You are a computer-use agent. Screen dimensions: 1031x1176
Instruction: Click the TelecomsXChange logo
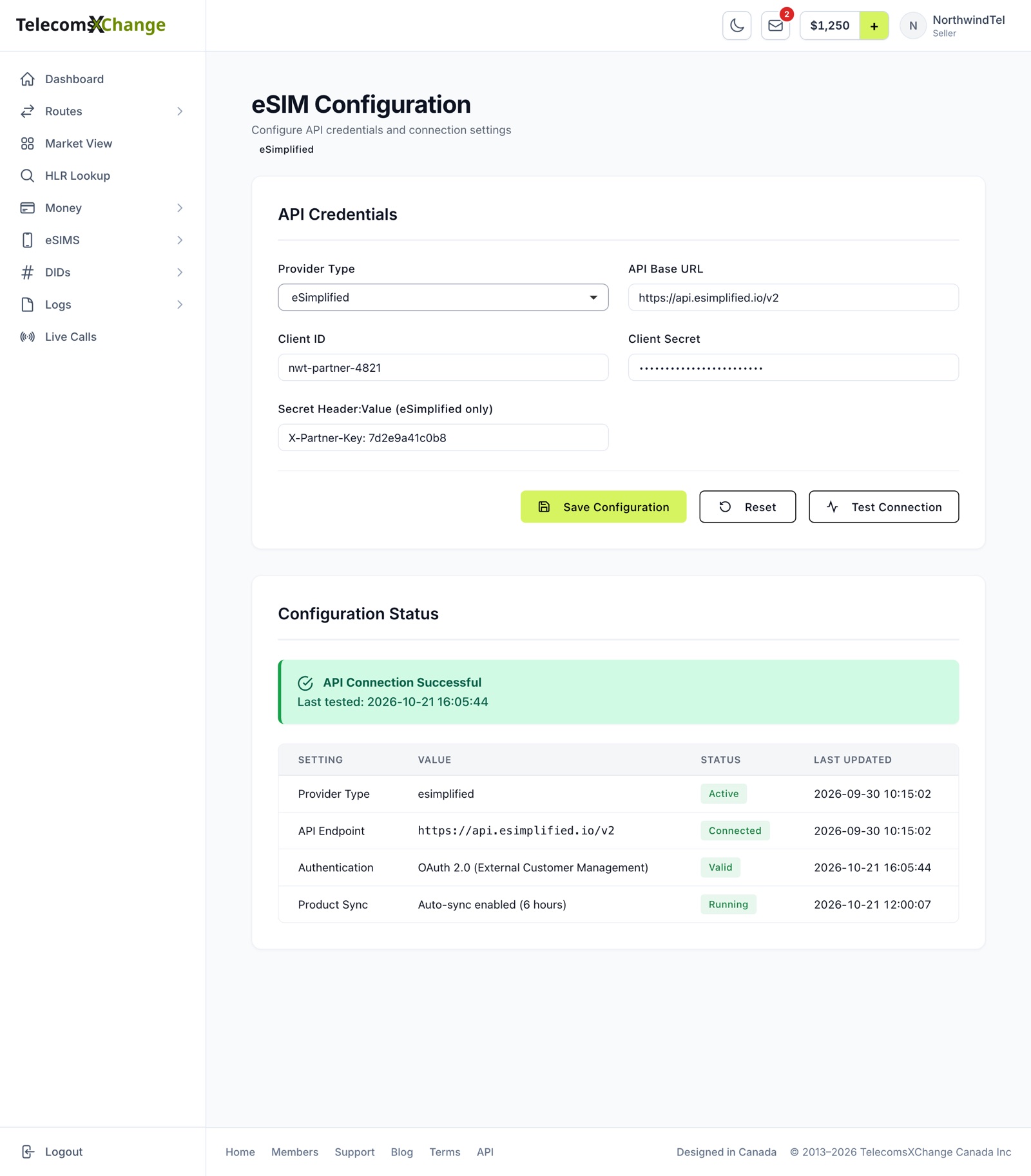click(x=91, y=25)
